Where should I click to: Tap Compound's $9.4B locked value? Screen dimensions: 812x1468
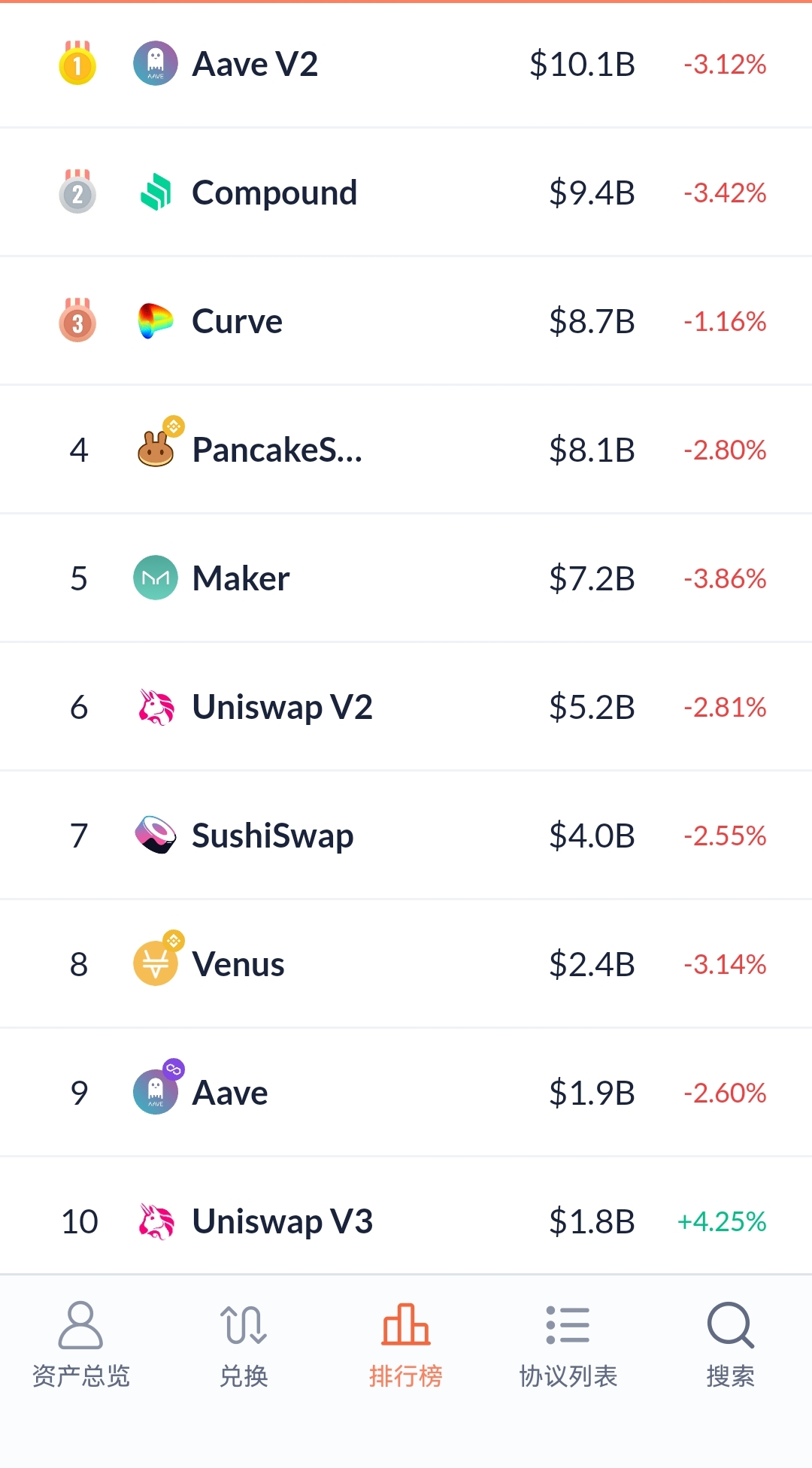point(592,193)
